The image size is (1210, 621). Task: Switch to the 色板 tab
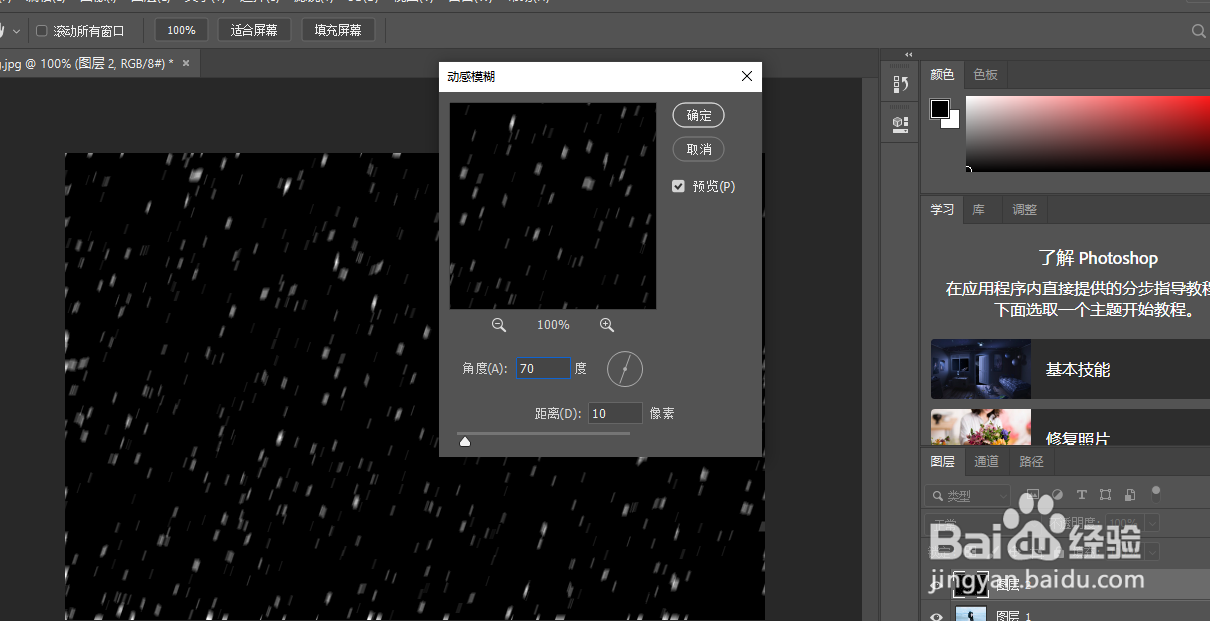(x=985, y=74)
